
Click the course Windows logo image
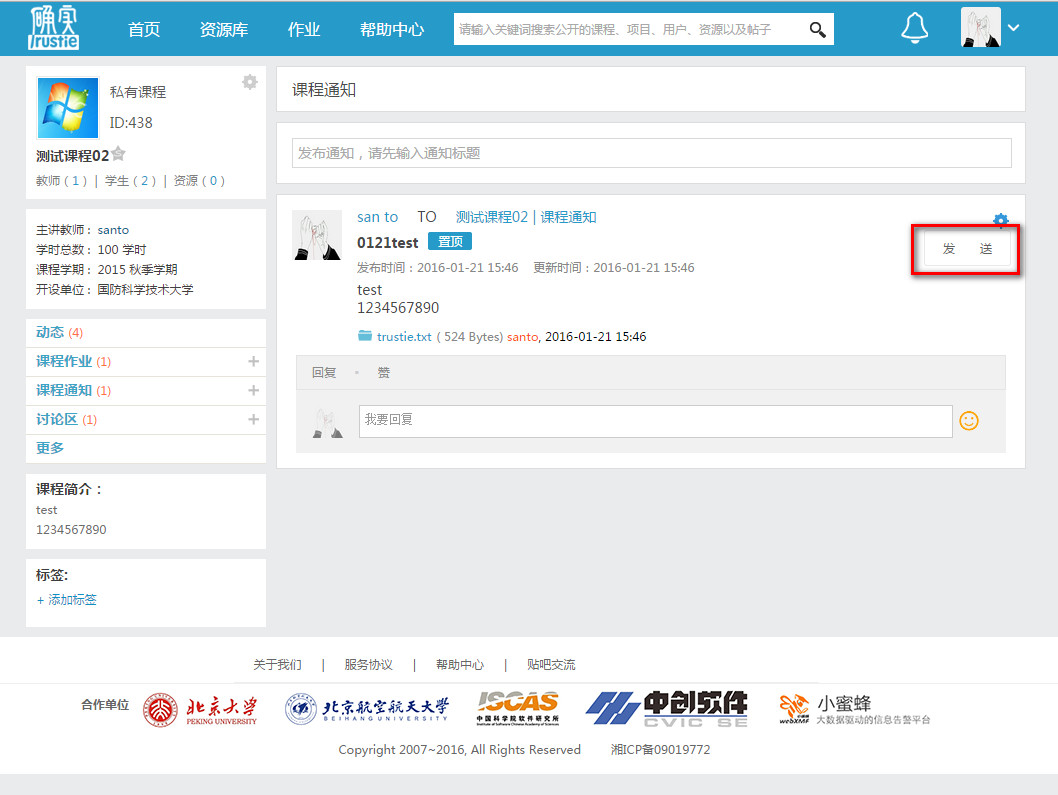click(x=67, y=108)
